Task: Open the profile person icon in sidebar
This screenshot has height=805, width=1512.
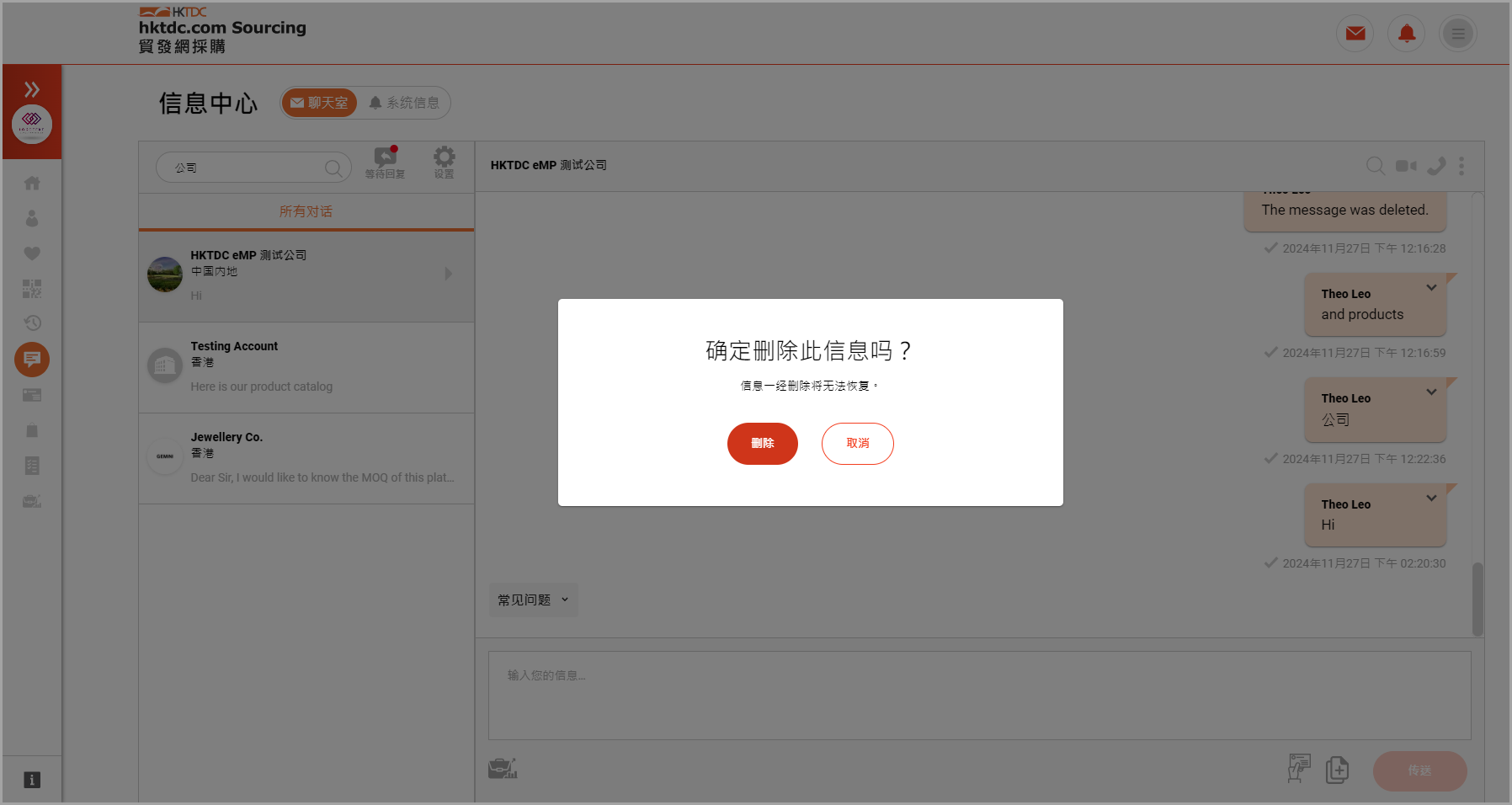Action: coord(32,218)
